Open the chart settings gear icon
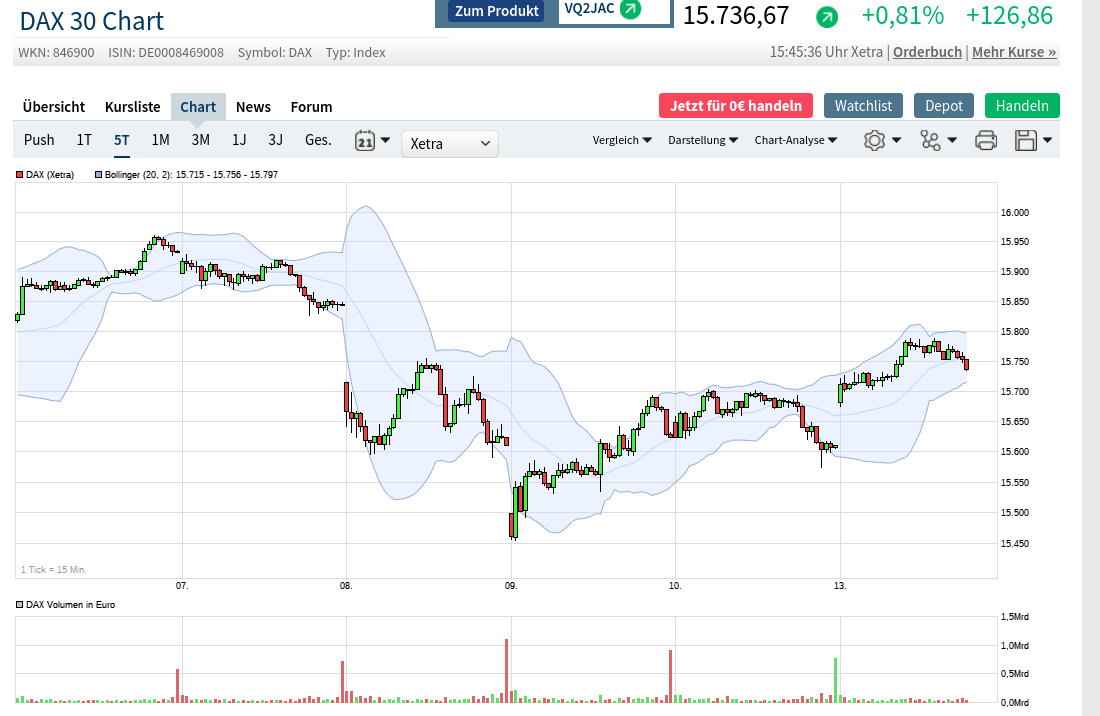 (874, 140)
